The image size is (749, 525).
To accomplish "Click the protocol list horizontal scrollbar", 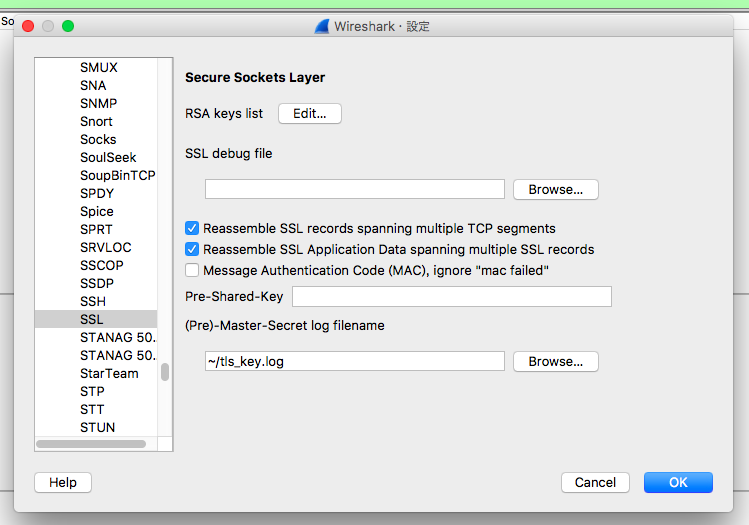I will (x=91, y=444).
